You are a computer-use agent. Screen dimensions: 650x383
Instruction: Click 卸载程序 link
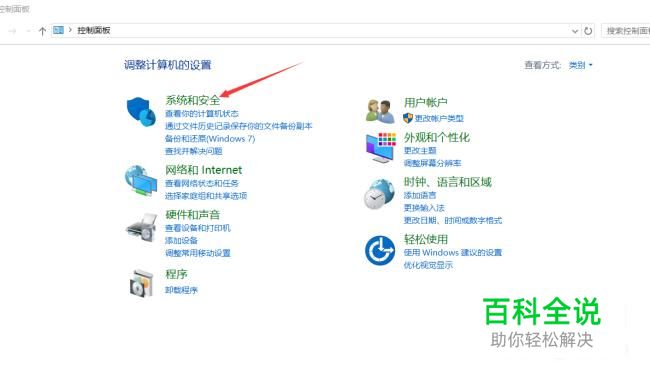(181, 290)
